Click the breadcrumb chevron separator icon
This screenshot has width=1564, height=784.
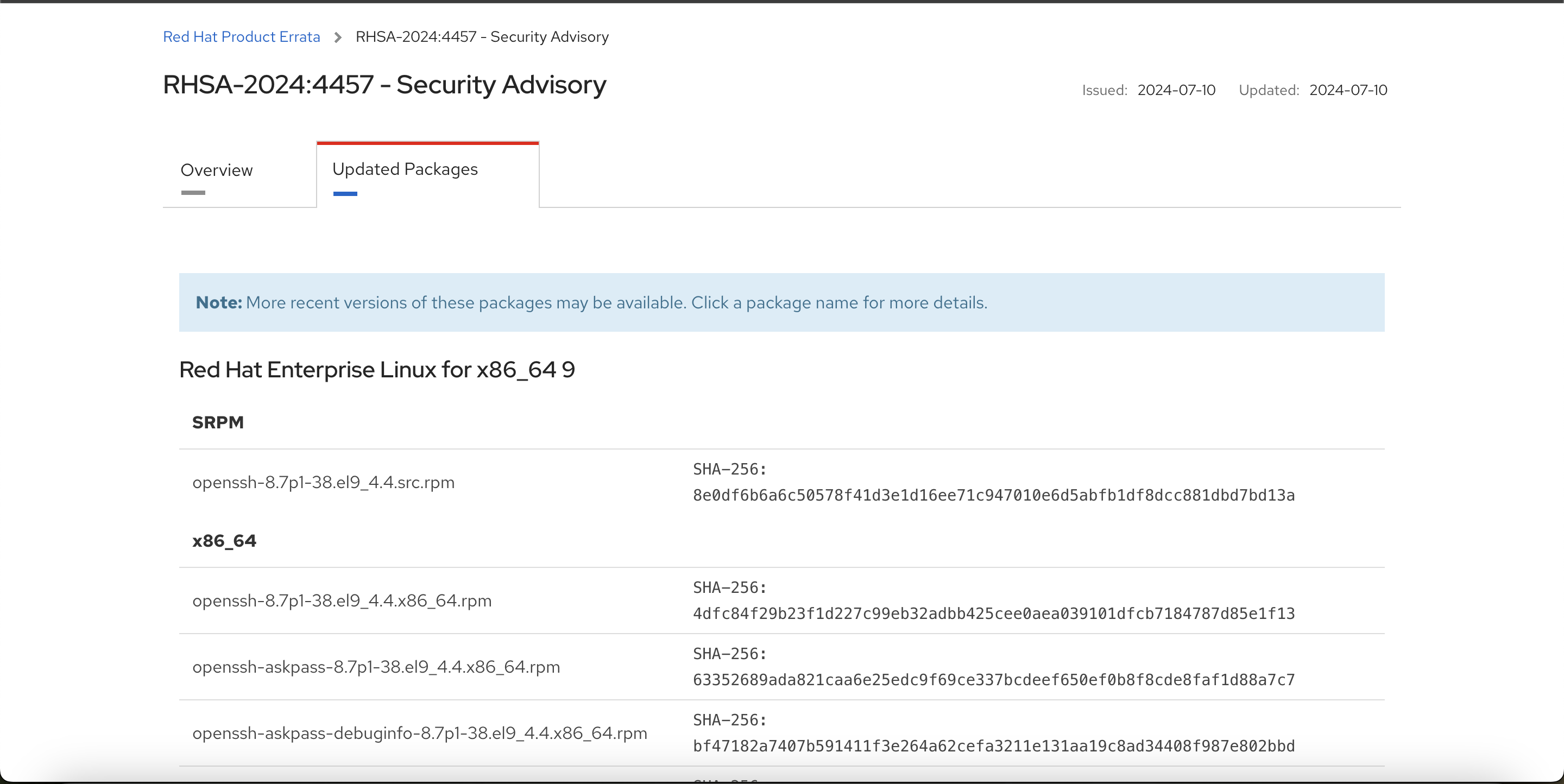338,37
